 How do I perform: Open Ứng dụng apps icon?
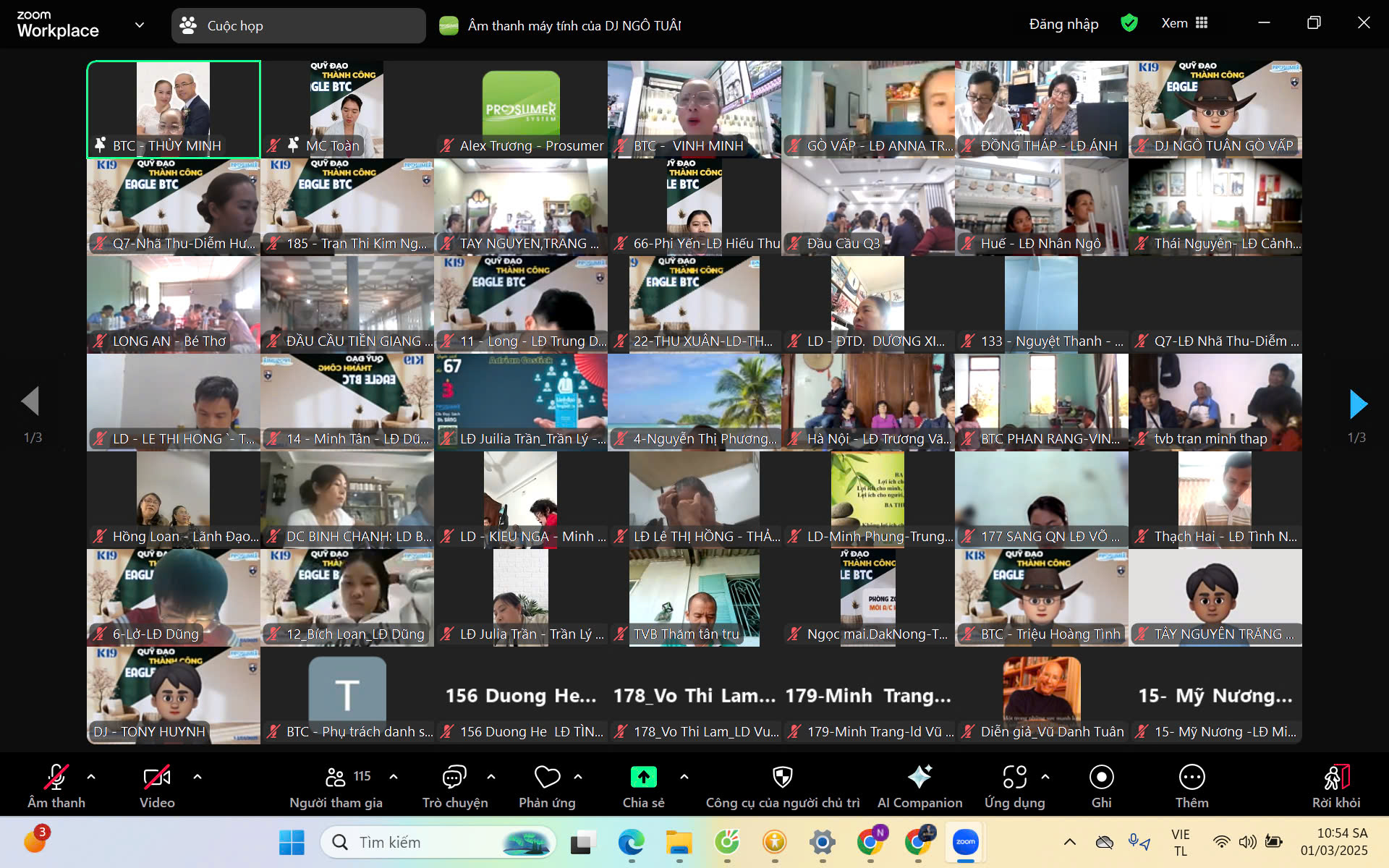pyautogui.click(x=1014, y=778)
